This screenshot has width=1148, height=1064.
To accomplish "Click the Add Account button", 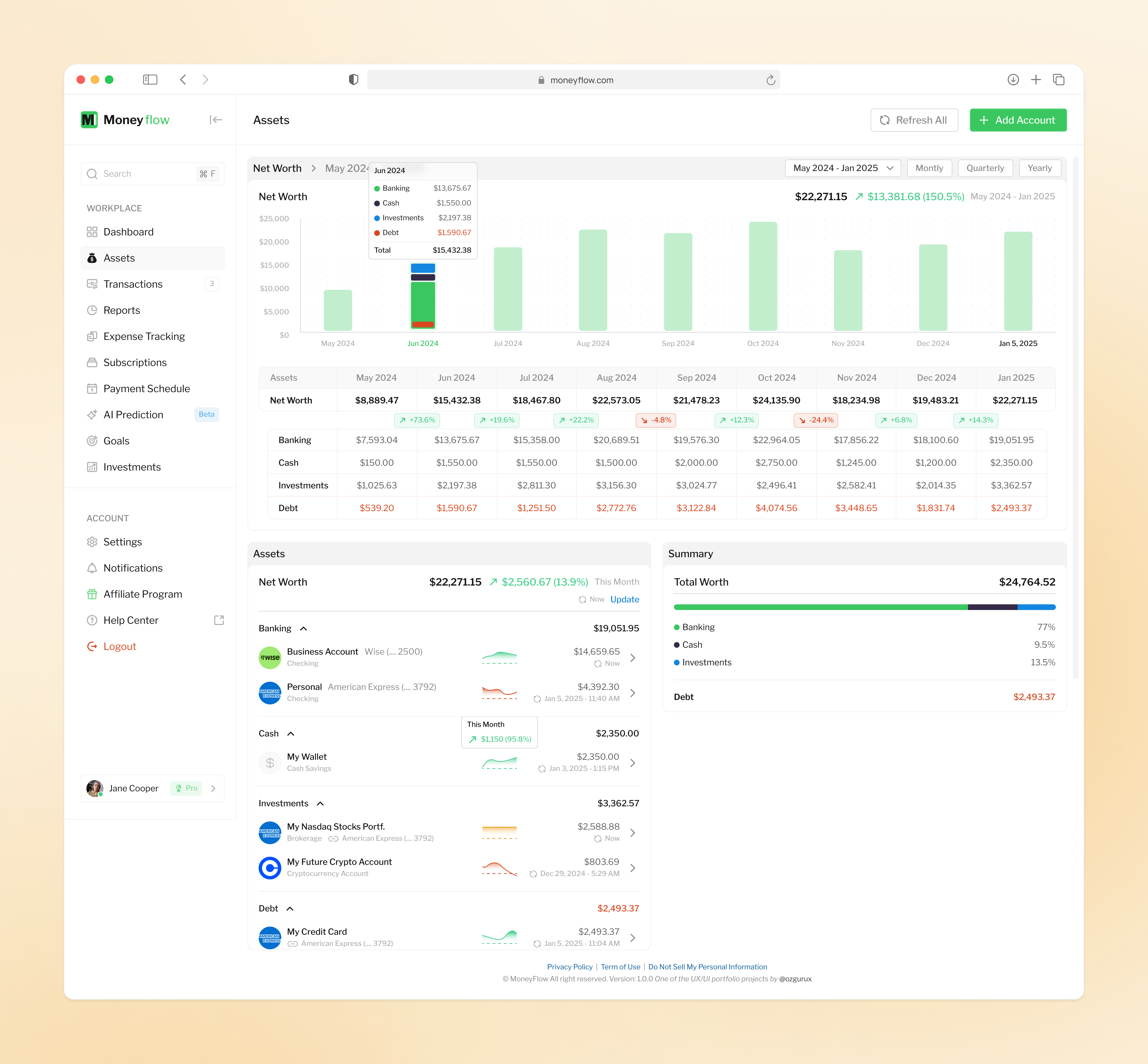I will pos(1018,120).
